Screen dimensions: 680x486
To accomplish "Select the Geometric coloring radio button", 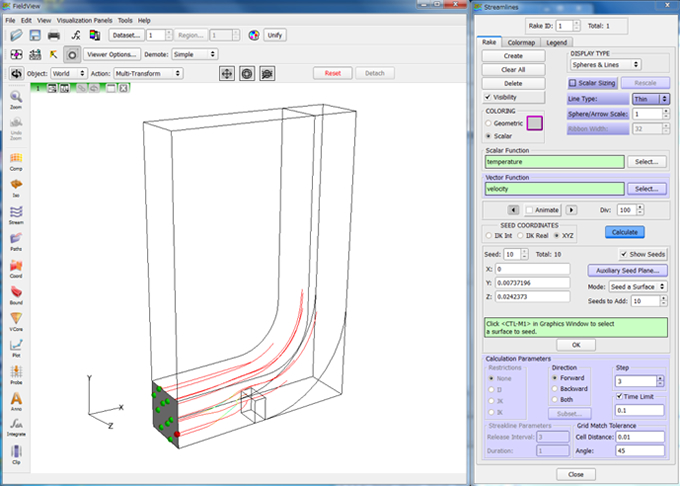I will (x=487, y=122).
